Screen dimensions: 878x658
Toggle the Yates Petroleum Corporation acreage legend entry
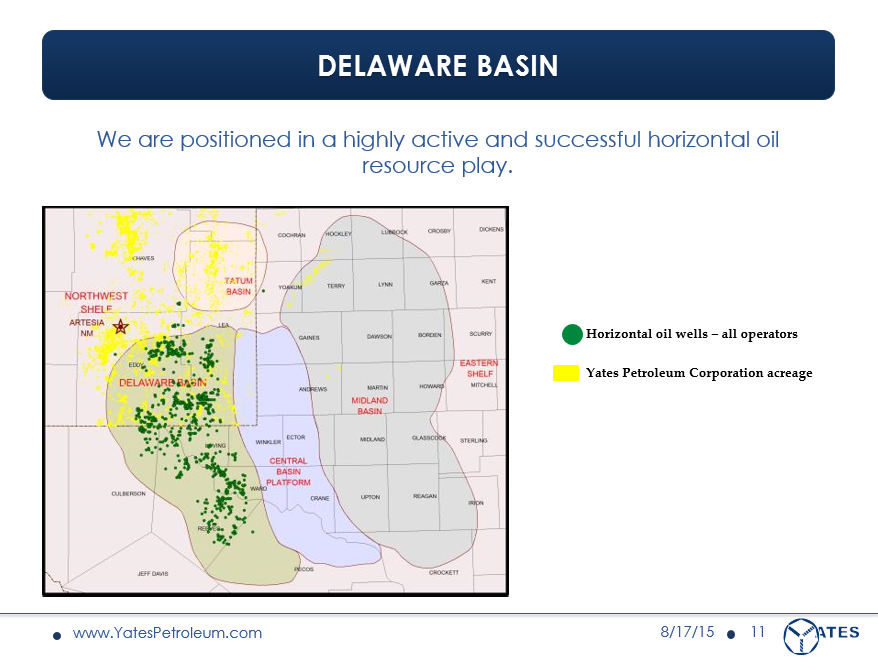point(700,372)
